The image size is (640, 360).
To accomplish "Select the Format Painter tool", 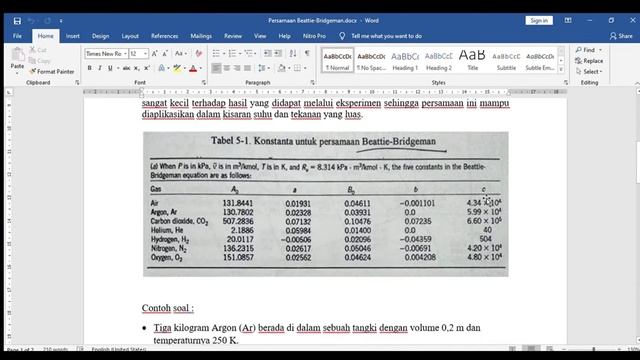I will pyautogui.click(x=52, y=71).
